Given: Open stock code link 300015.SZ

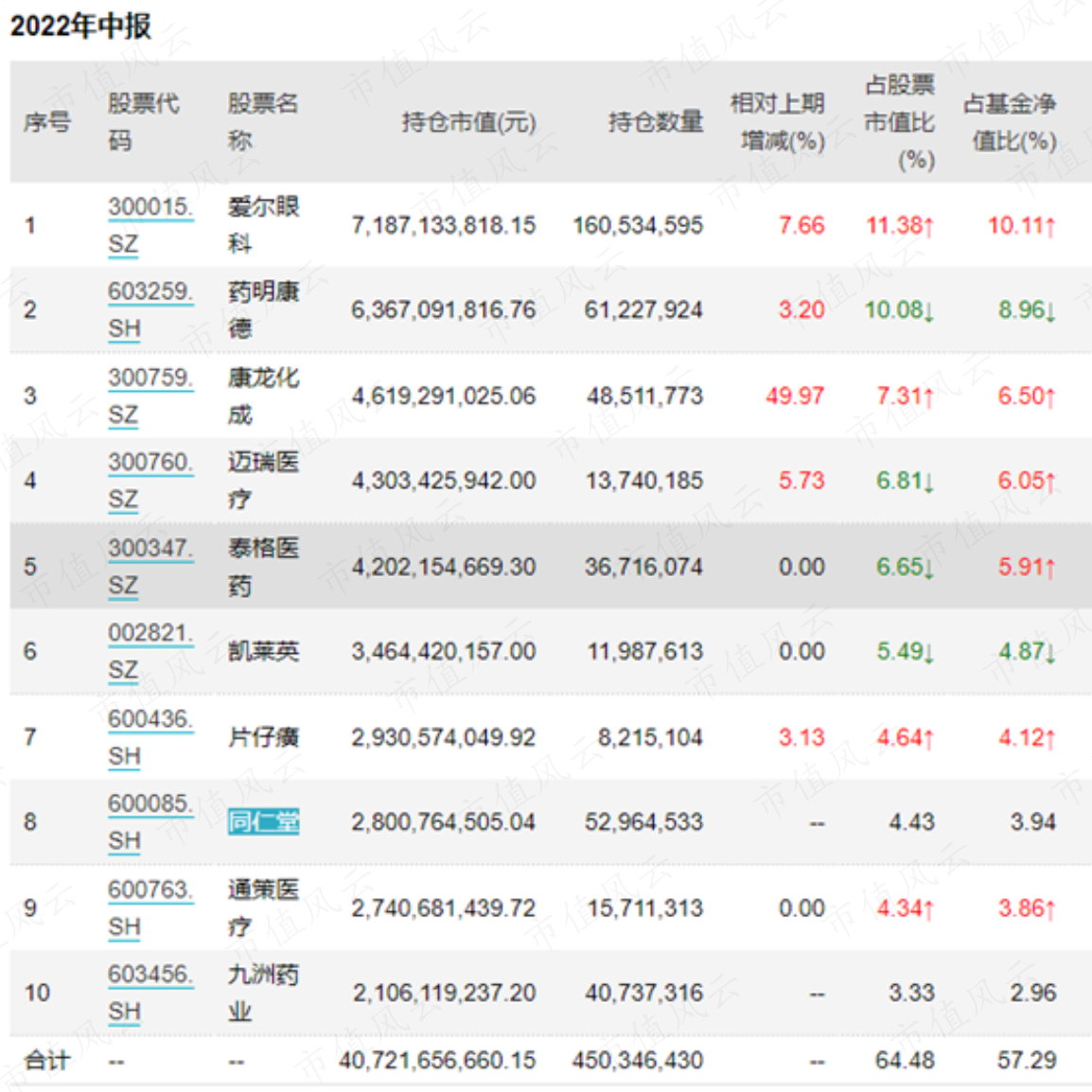Looking at the screenshot, I should click(x=150, y=225).
